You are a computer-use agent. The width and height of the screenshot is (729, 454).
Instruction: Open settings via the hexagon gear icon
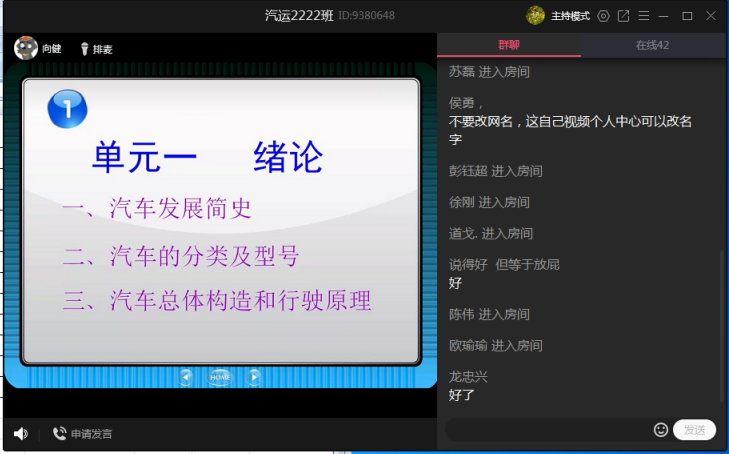603,16
